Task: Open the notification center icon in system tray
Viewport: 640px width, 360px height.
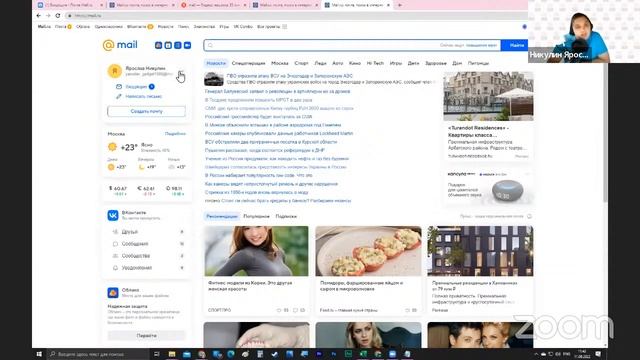Action: (598, 354)
